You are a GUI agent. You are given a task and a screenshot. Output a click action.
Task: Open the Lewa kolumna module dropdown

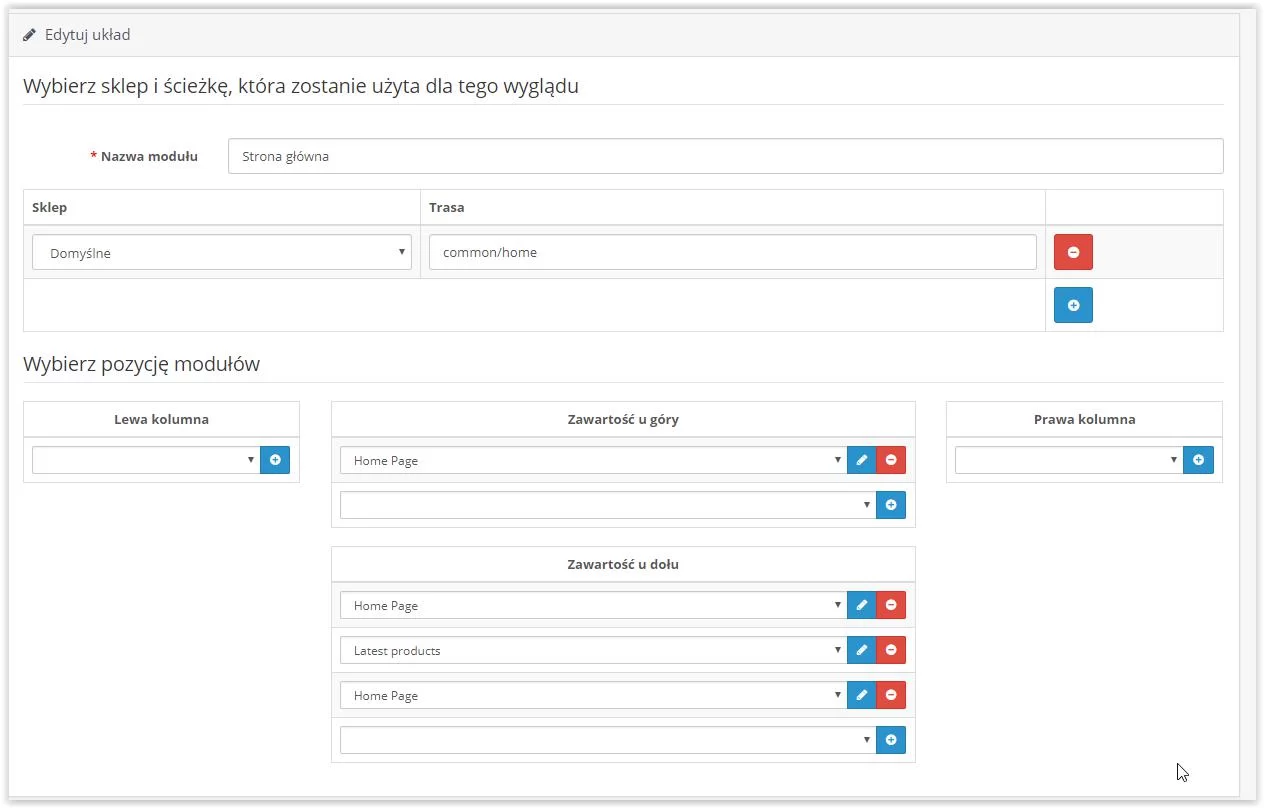point(146,460)
